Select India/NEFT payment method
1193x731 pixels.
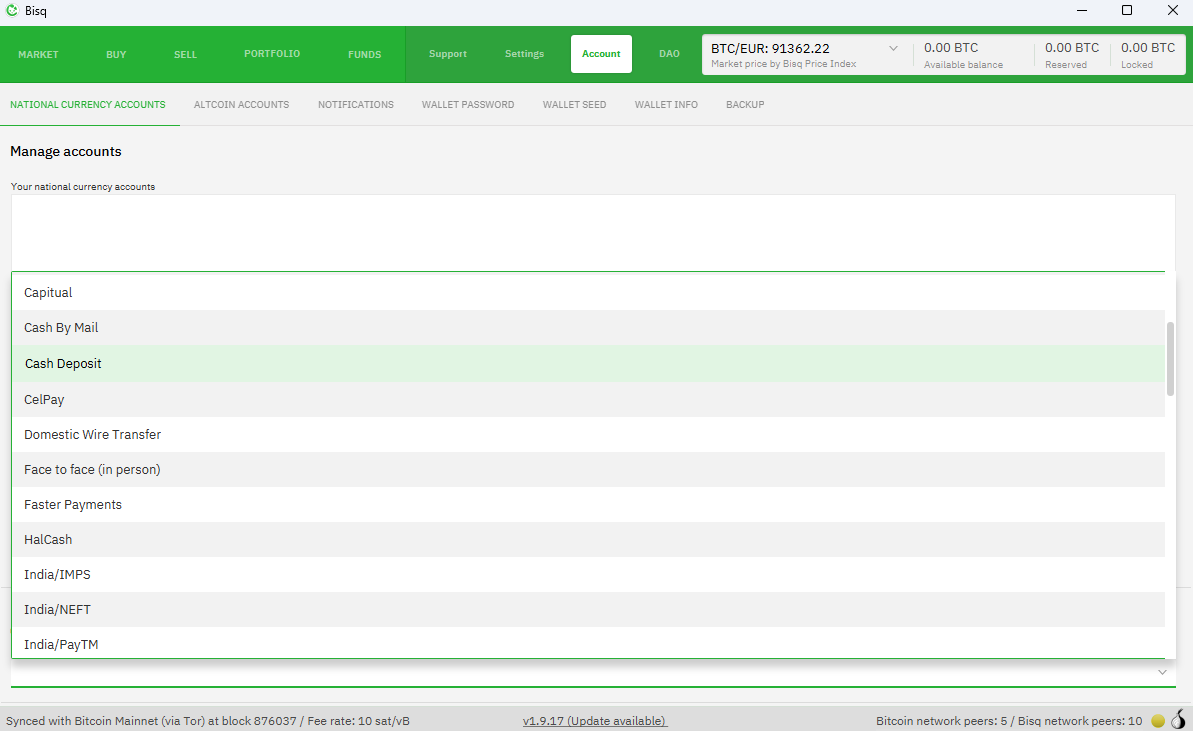(588, 609)
